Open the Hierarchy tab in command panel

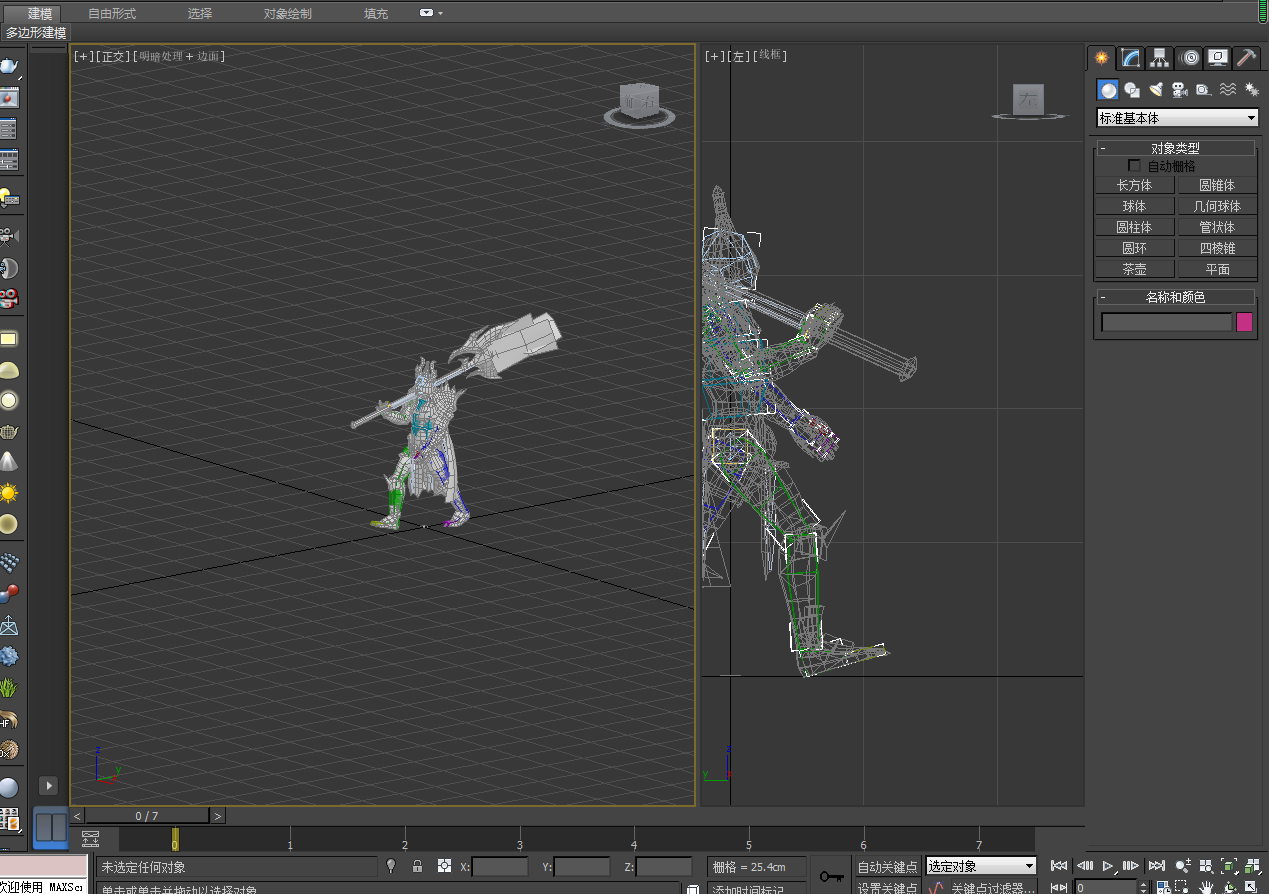coord(1160,58)
